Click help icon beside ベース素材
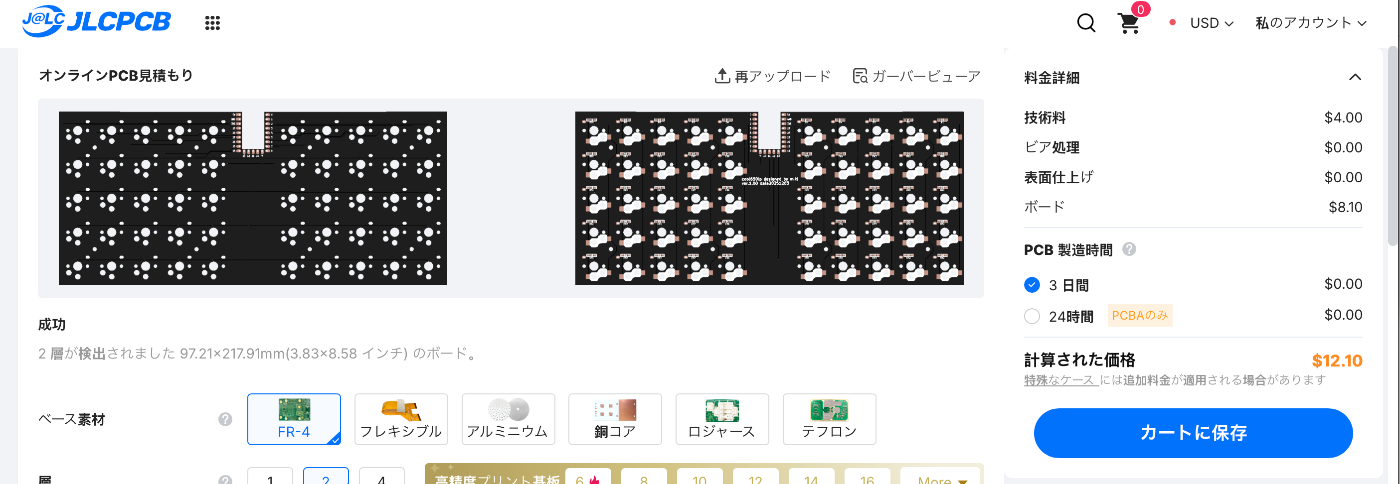 point(225,419)
